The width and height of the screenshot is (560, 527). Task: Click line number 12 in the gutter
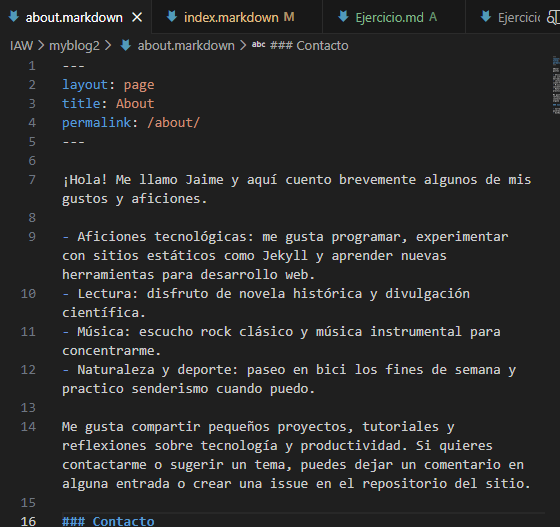(28, 369)
